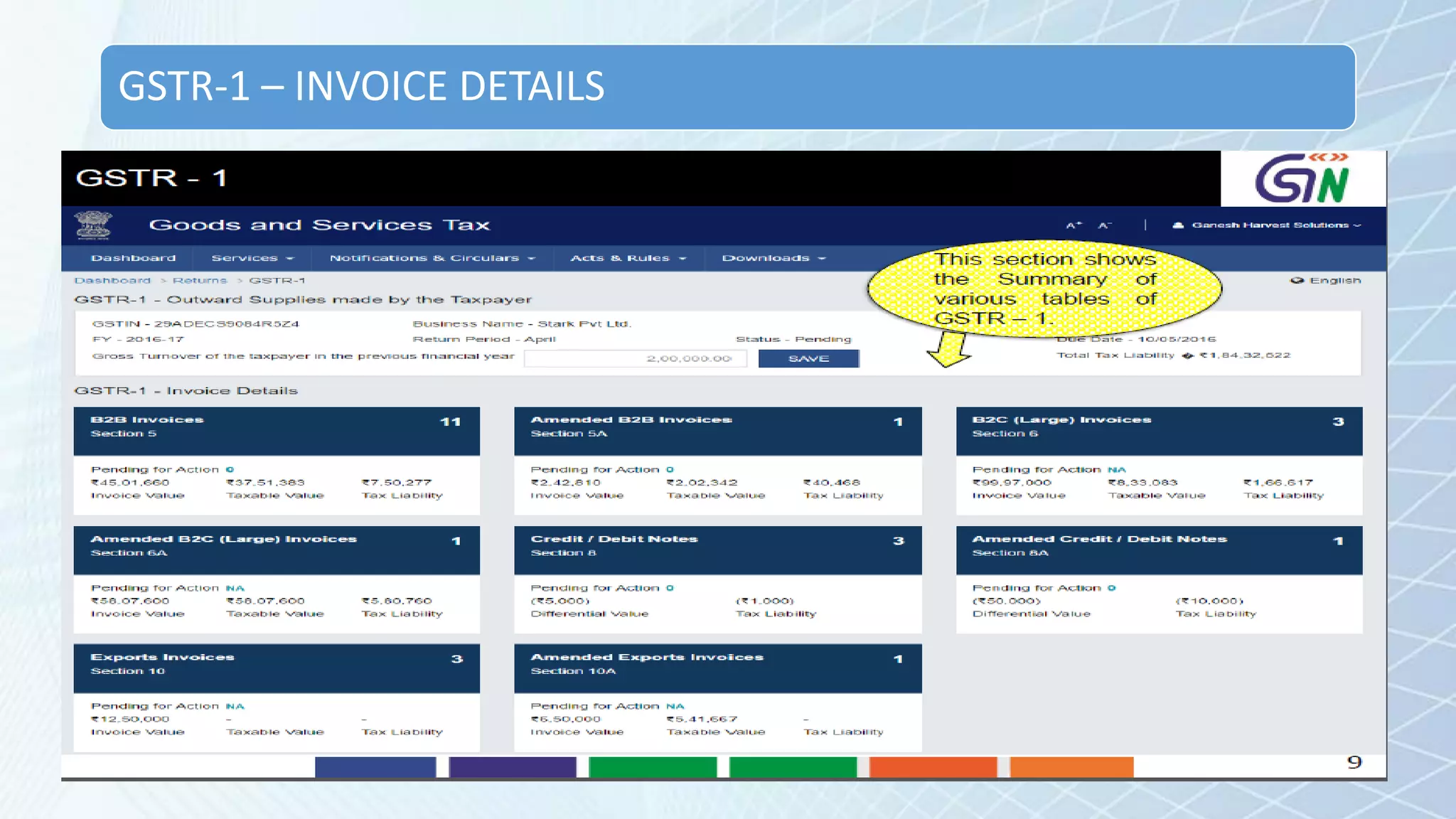Click tax liability ₹7,50,277
Image resolution: width=1456 pixels, height=819 pixels.
397,483
